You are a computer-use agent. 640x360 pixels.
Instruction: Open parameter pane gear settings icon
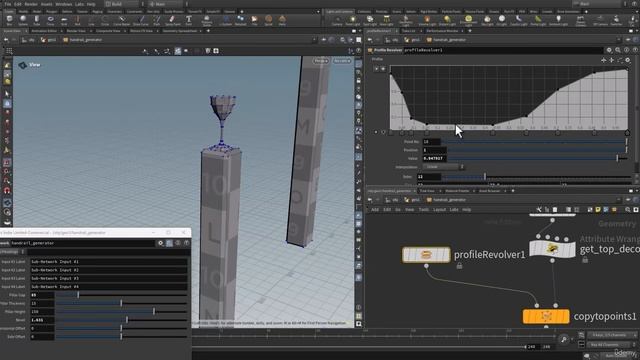pos(609,50)
